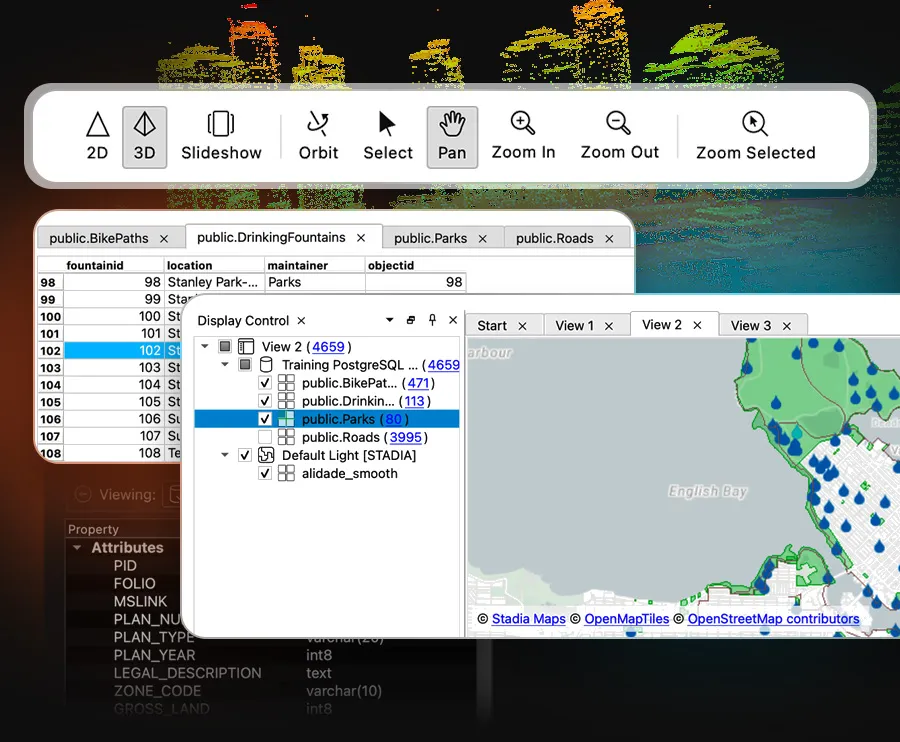Pin the Display Control panel

(432, 320)
